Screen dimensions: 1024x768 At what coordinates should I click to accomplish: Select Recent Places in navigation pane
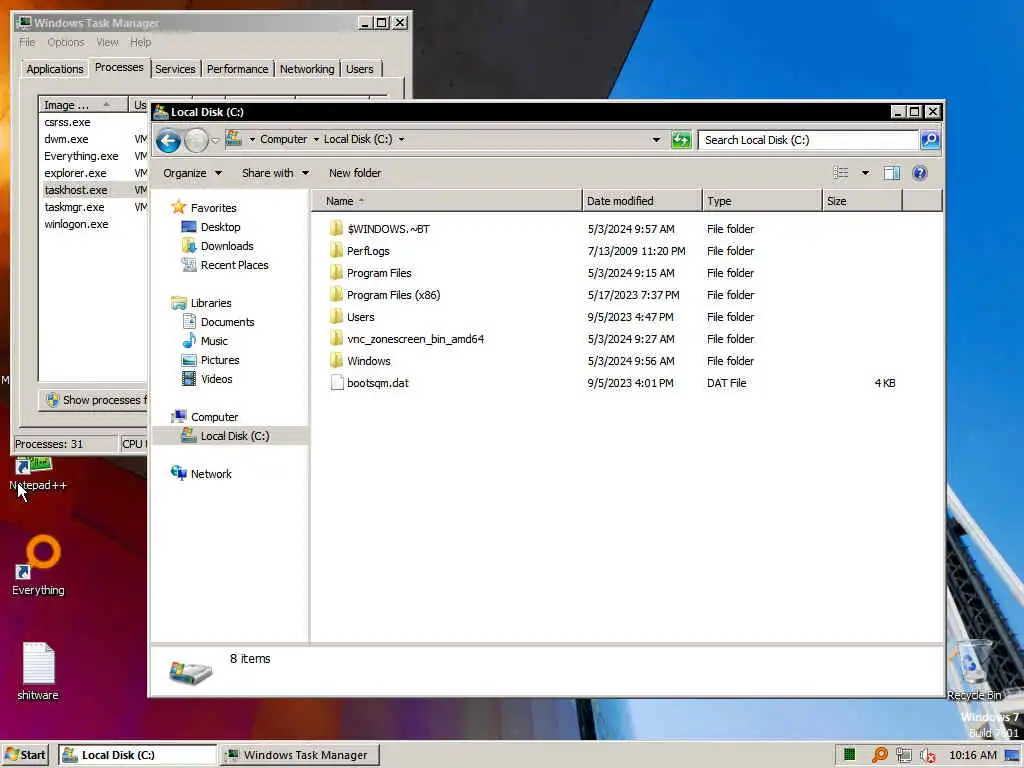tap(234, 265)
